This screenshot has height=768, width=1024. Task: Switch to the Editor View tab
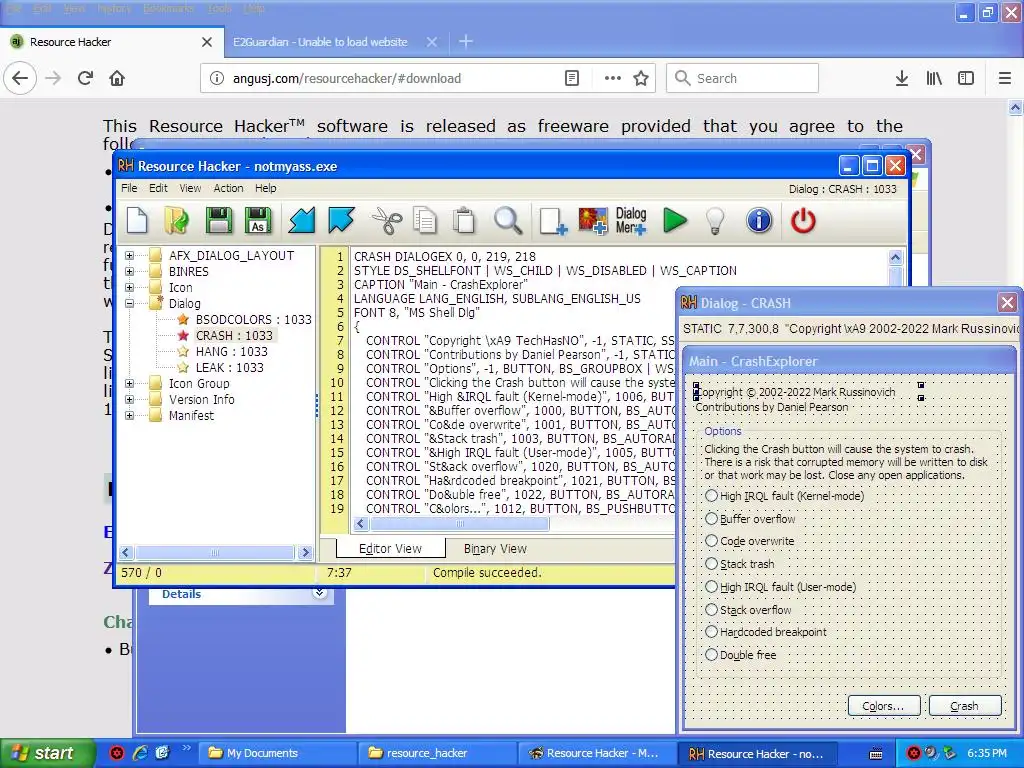click(391, 549)
